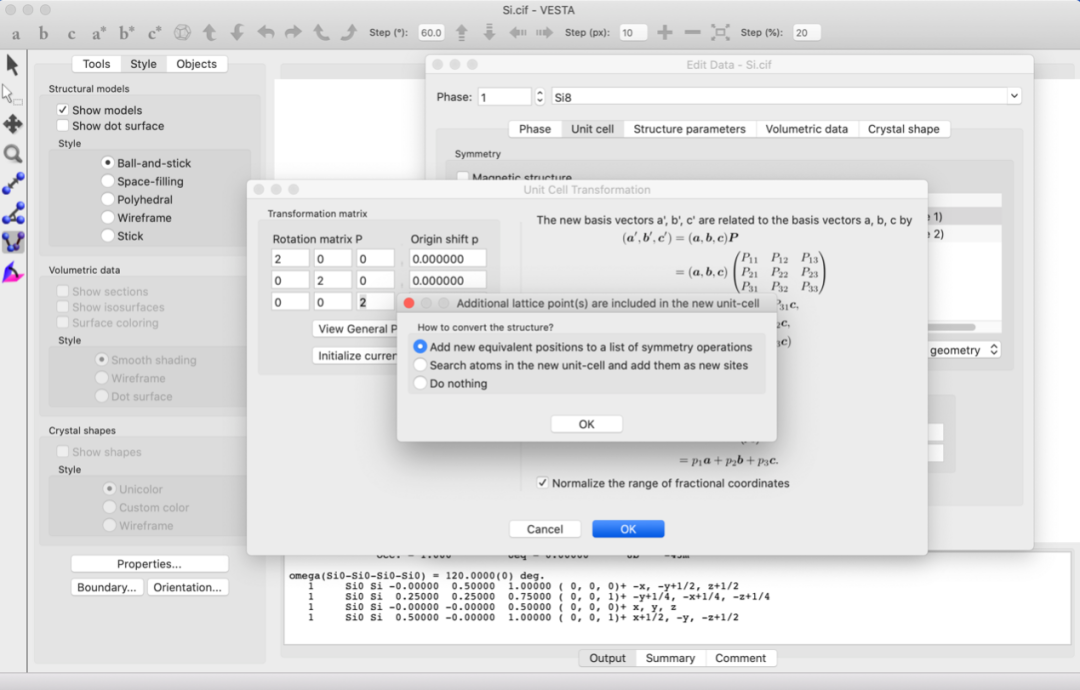The height and width of the screenshot is (690, 1080).
Task: Fit structure to screen icon
Action: coord(720,32)
